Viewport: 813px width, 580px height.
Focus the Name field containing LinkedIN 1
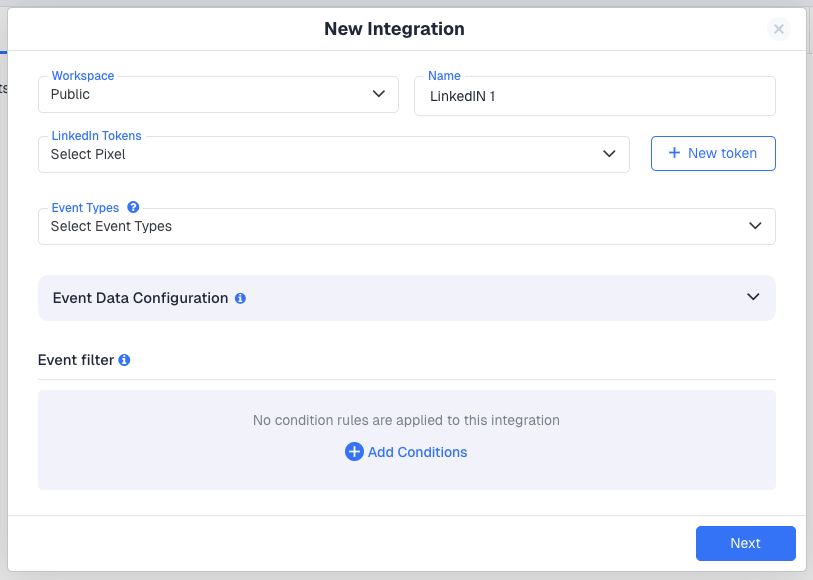594,96
